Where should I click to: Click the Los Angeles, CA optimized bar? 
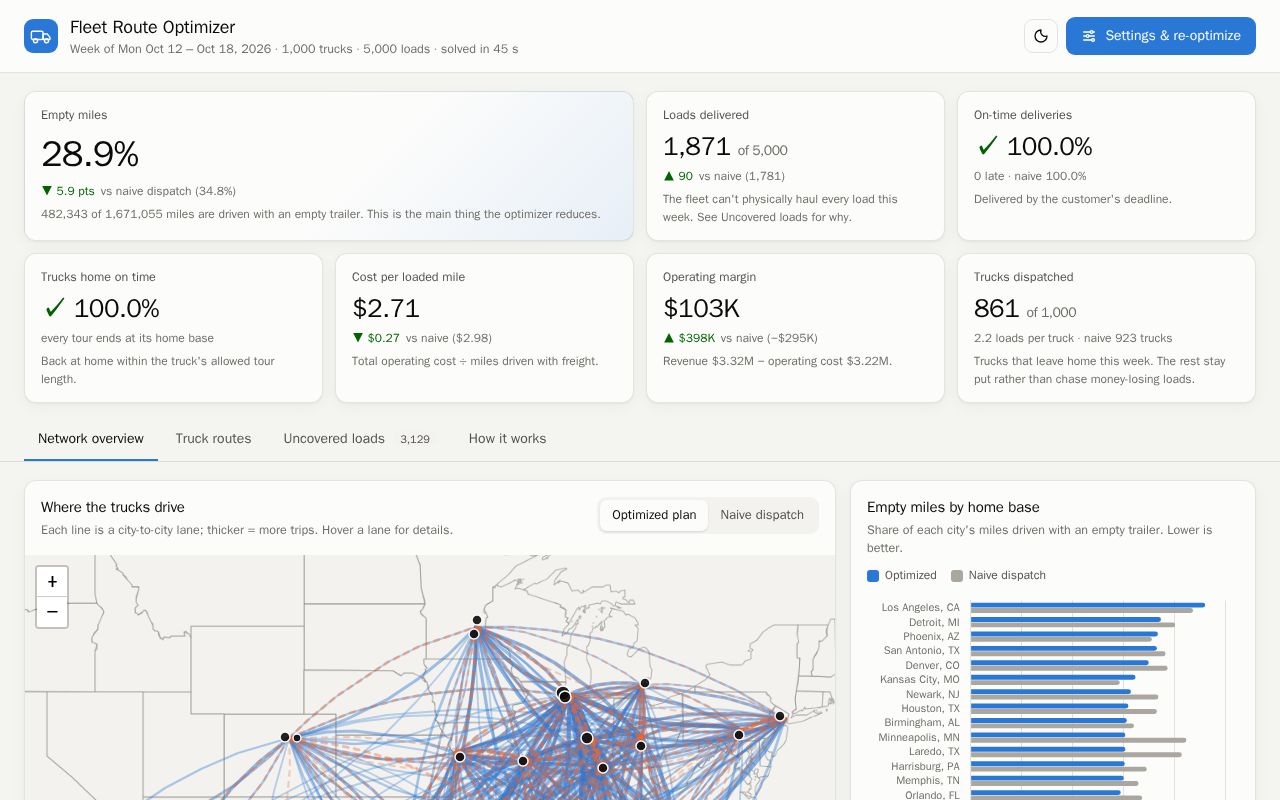(x=1087, y=605)
